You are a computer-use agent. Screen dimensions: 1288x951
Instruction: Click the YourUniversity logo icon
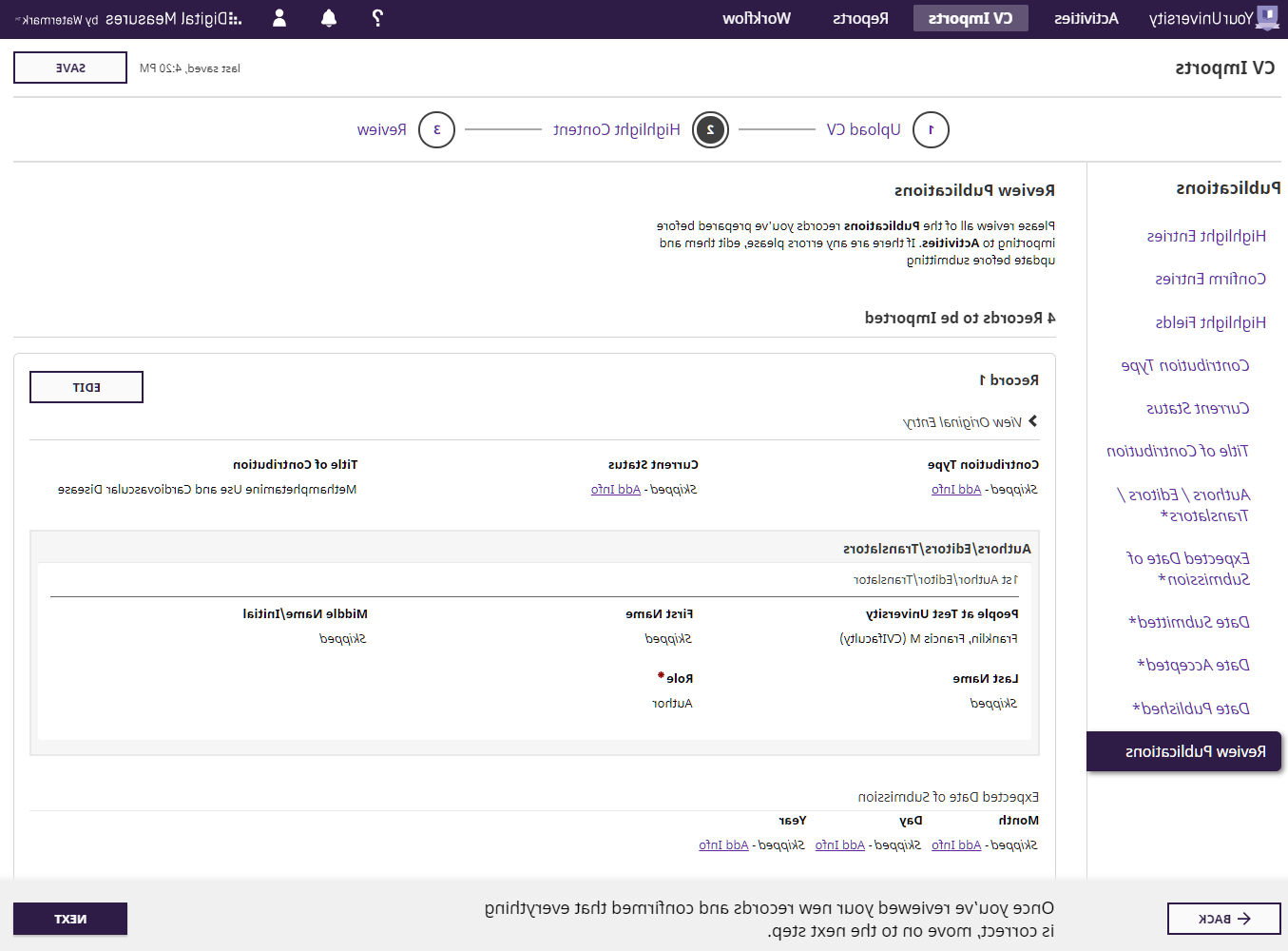[x=1267, y=18]
